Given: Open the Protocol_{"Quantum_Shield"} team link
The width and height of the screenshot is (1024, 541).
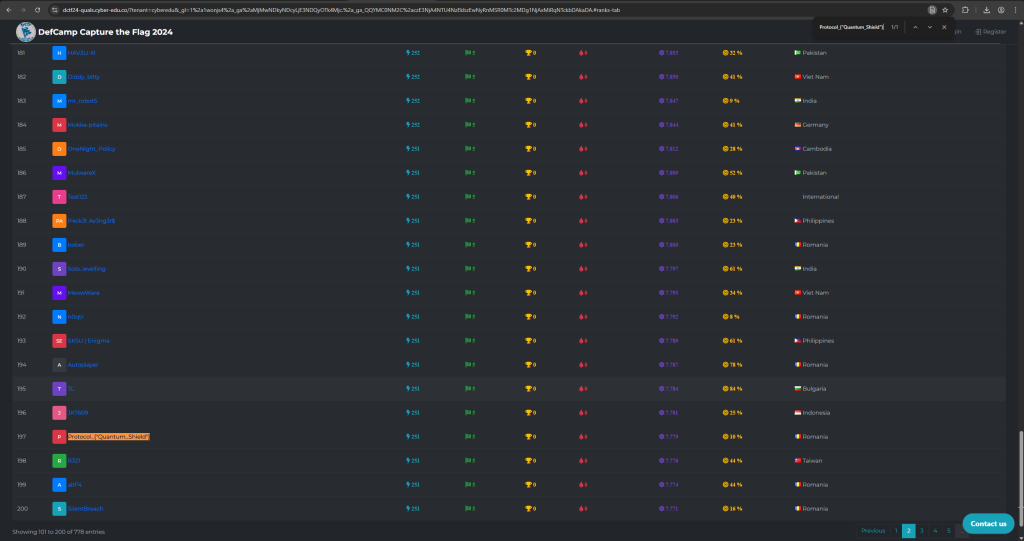Looking at the screenshot, I should coord(108,436).
